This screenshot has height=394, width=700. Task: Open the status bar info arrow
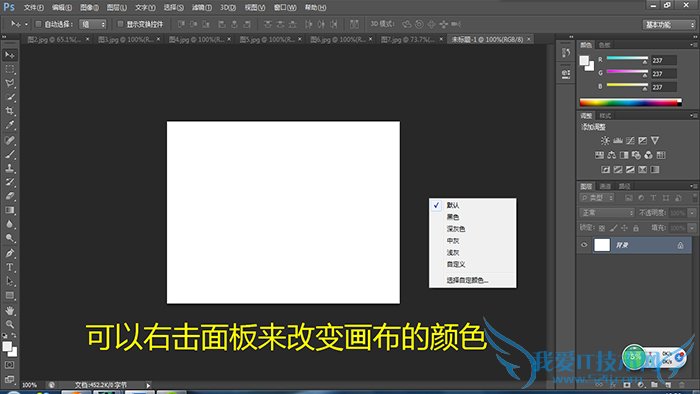(x=148, y=385)
